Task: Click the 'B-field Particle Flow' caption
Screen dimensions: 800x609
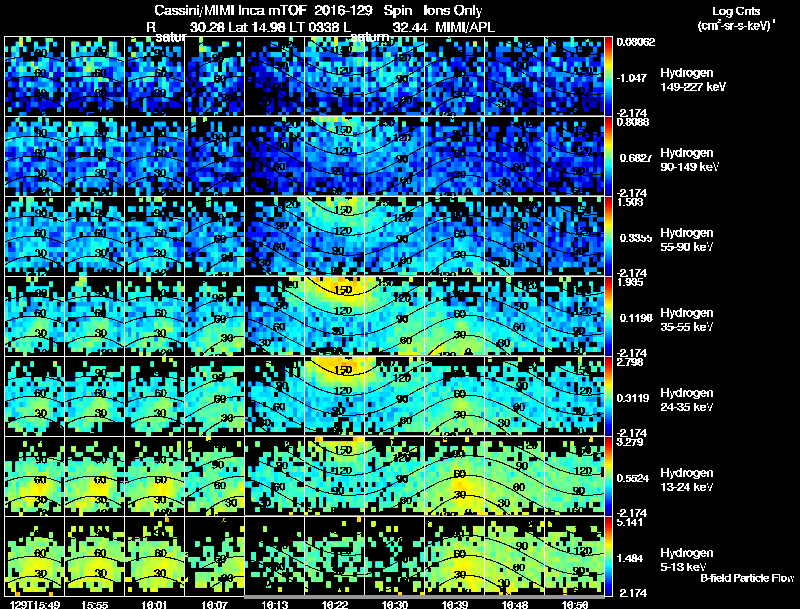Action: click(x=747, y=578)
